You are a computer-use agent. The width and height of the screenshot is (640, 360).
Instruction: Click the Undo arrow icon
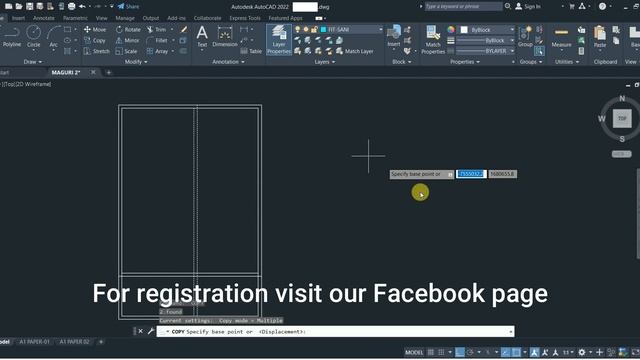[82, 7]
